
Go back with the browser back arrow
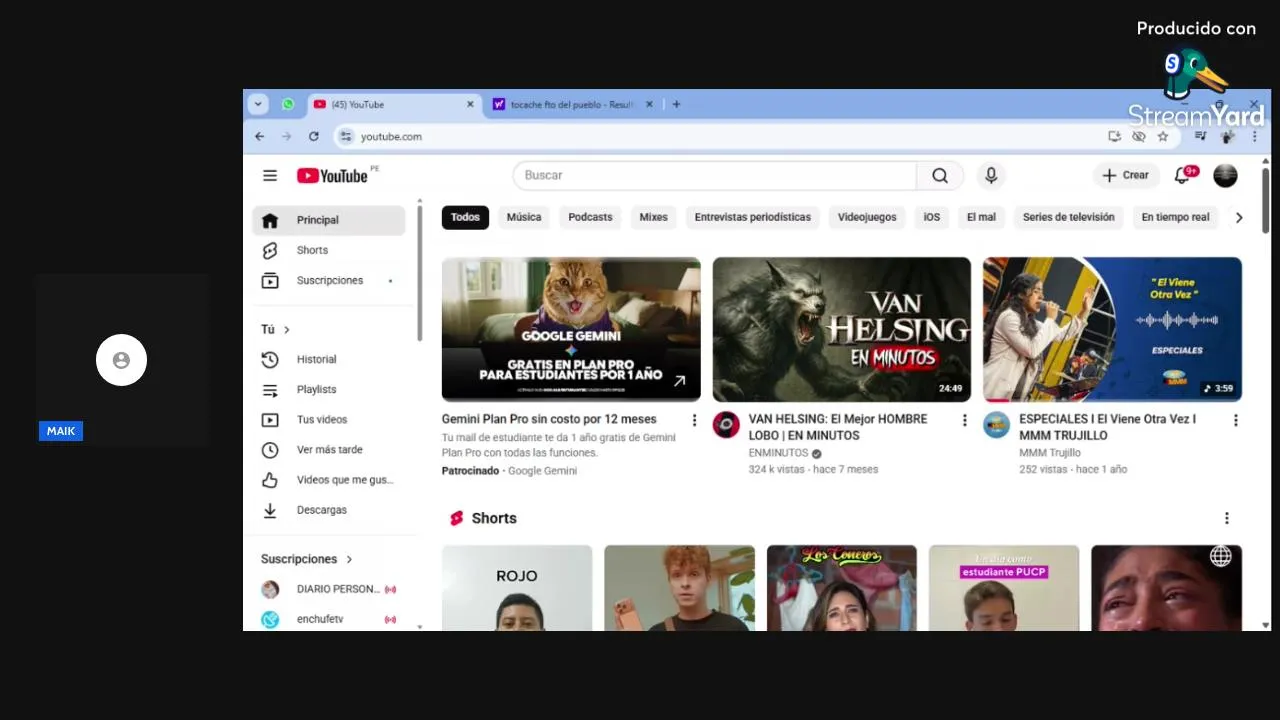coord(260,136)
